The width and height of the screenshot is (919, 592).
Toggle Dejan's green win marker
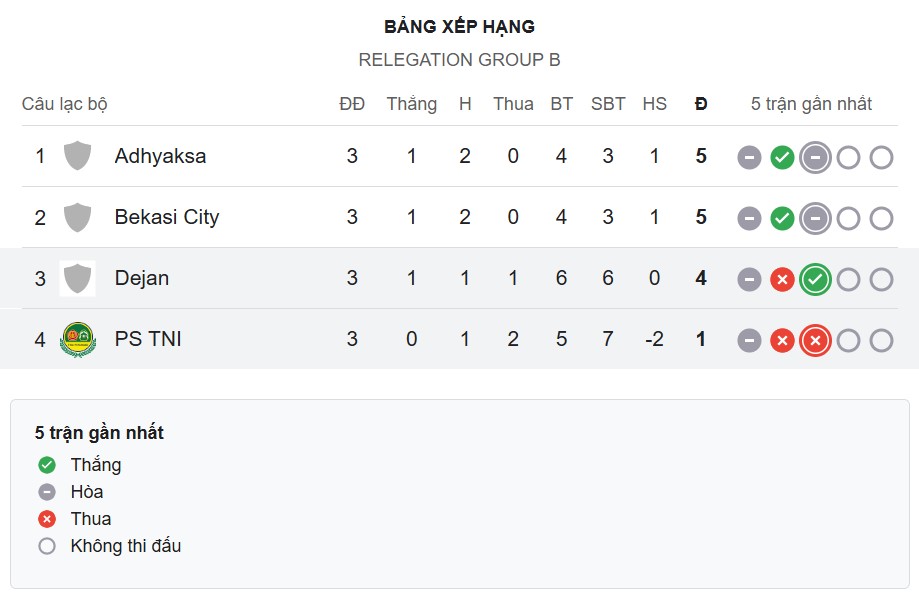click(815, 279)
